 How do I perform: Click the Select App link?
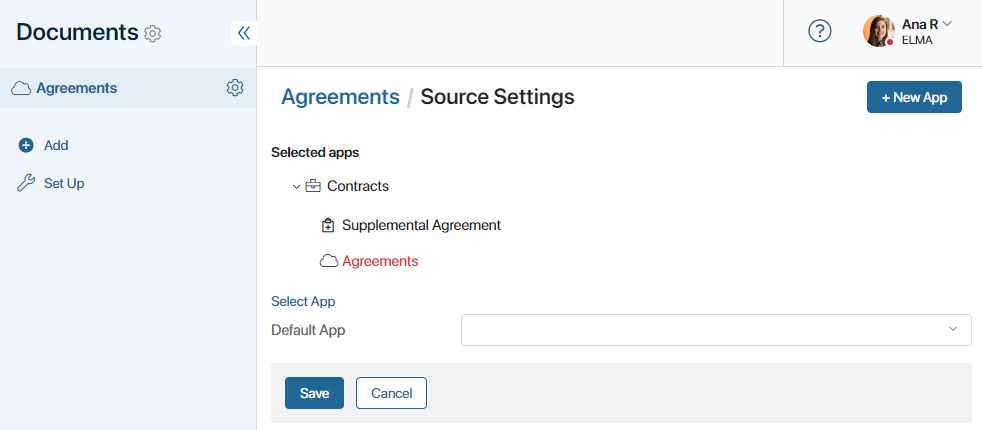click(x=303, y=301)
